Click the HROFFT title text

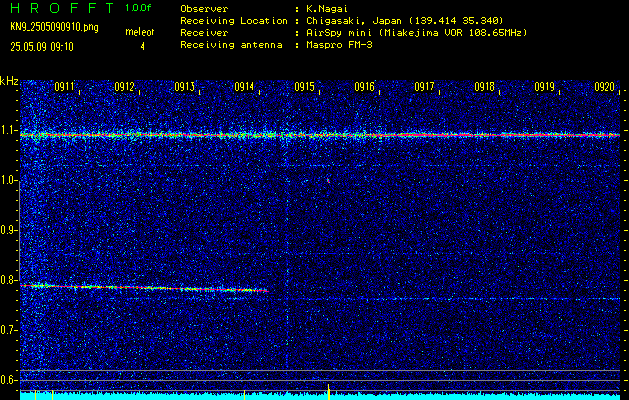62,8
